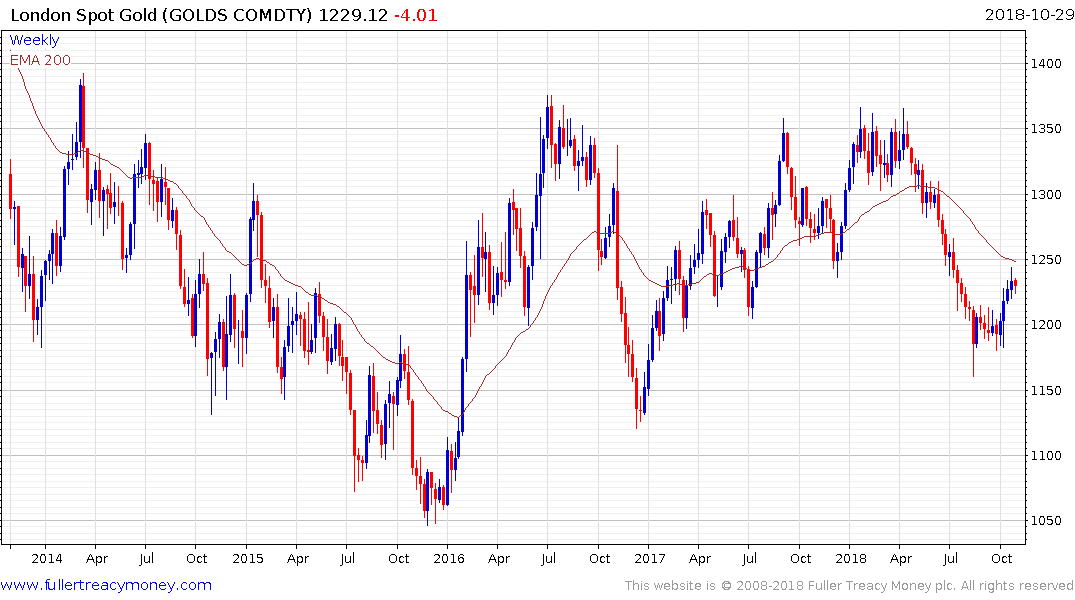1075x600 pixels.
Task: Click the 1200 price axis label
Action: pos(1046,325)
